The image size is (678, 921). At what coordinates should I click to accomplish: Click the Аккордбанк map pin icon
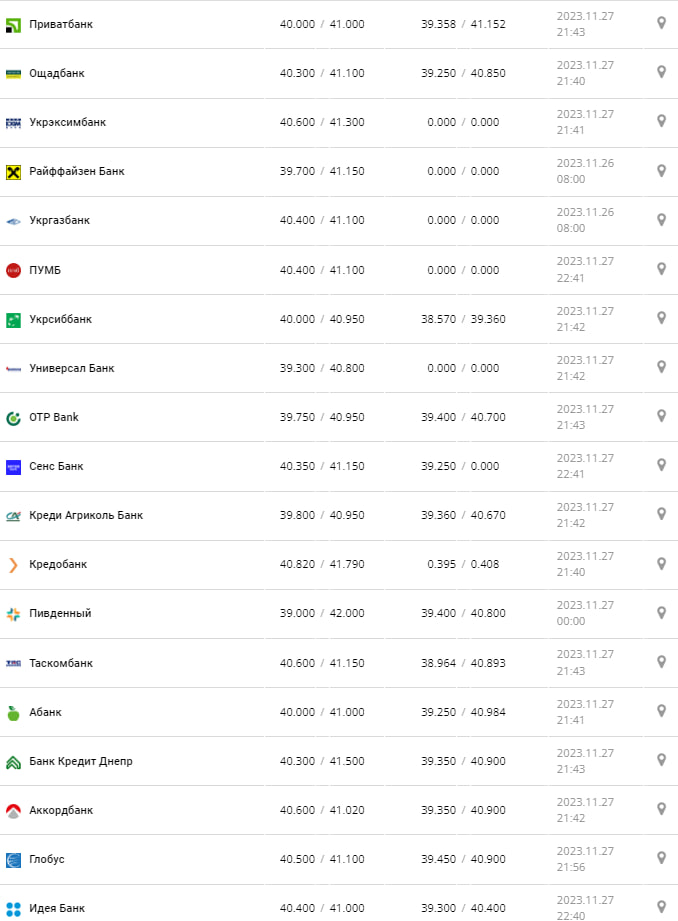661,809
